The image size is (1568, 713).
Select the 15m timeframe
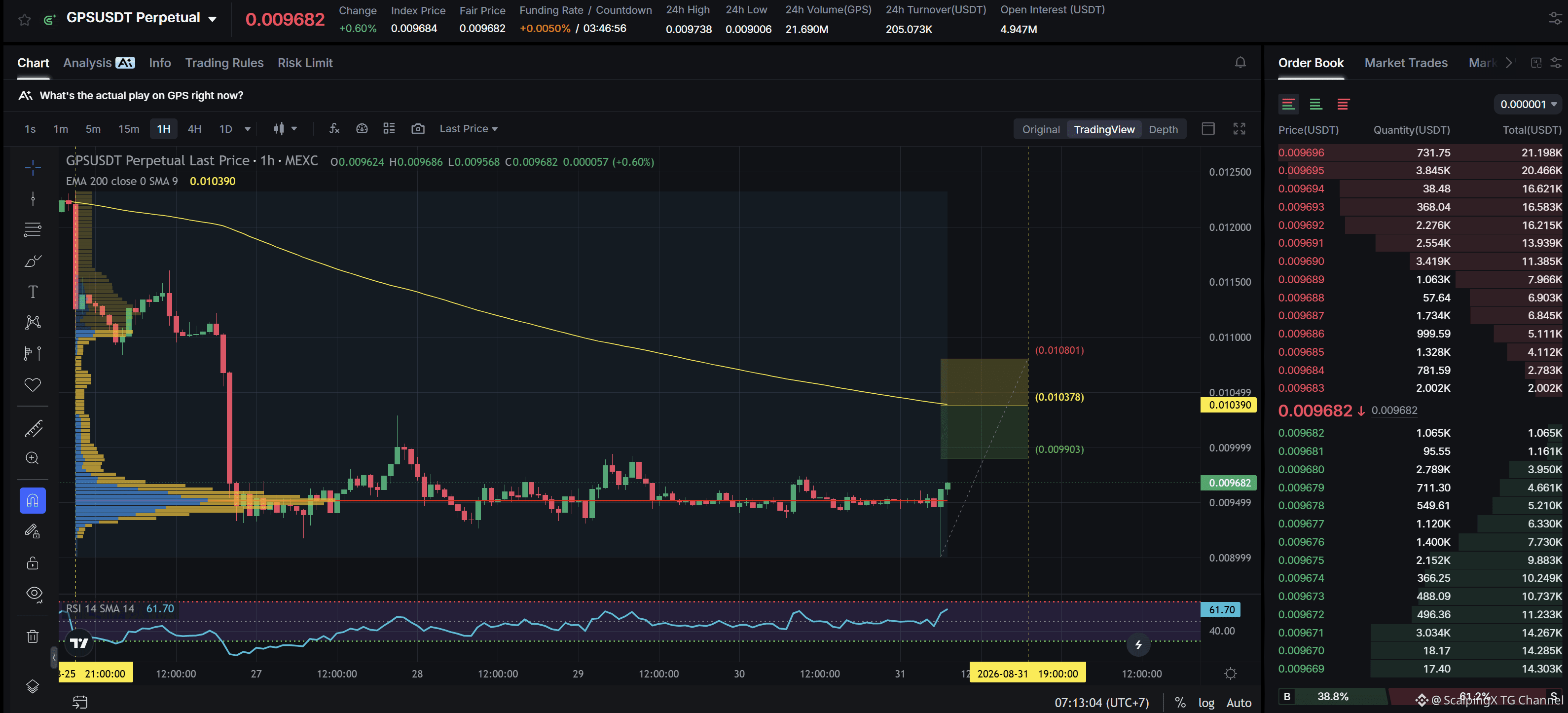coord(128,128)
